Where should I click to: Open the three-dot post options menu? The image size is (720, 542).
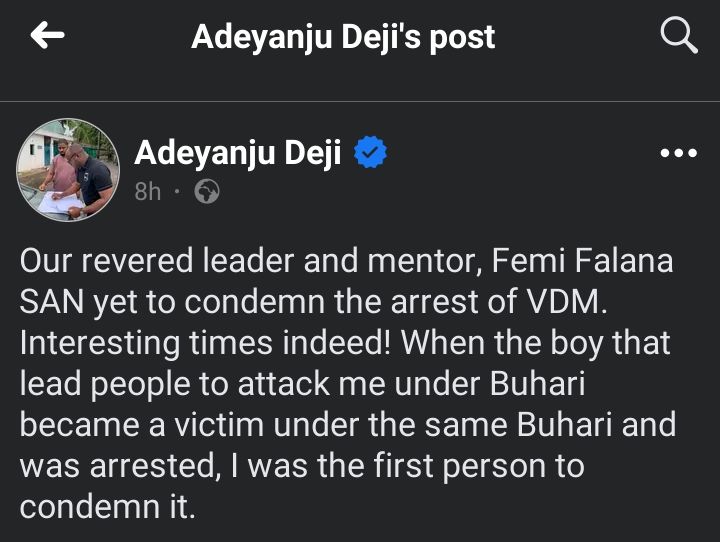point(679,154)
